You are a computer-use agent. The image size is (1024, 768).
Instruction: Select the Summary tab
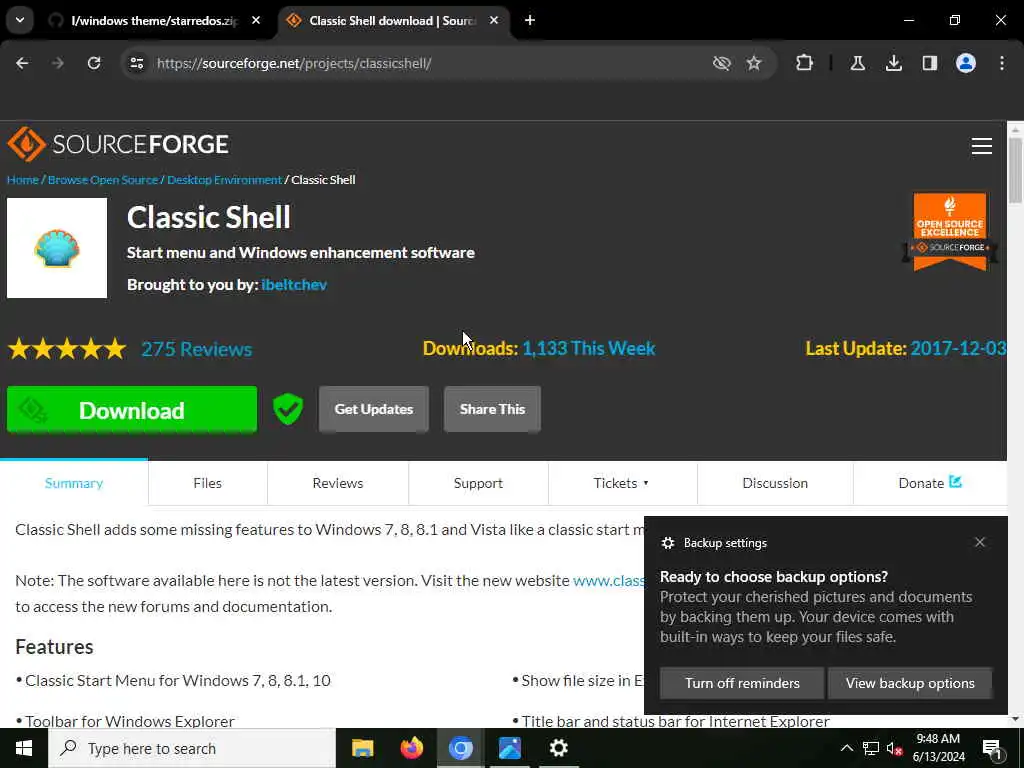pos(74,483)
